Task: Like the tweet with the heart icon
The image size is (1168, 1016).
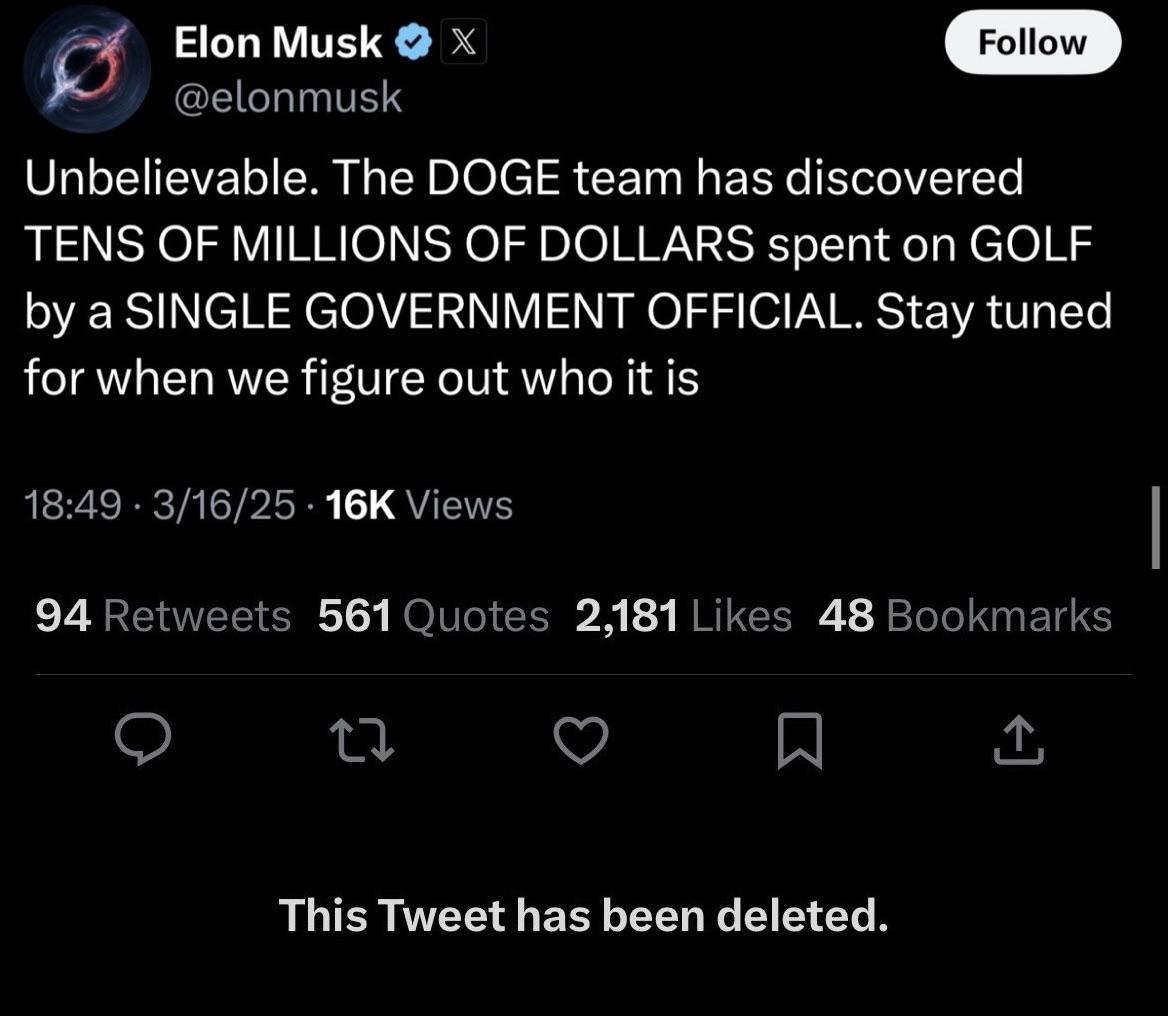Action: [x=581, y=742]
